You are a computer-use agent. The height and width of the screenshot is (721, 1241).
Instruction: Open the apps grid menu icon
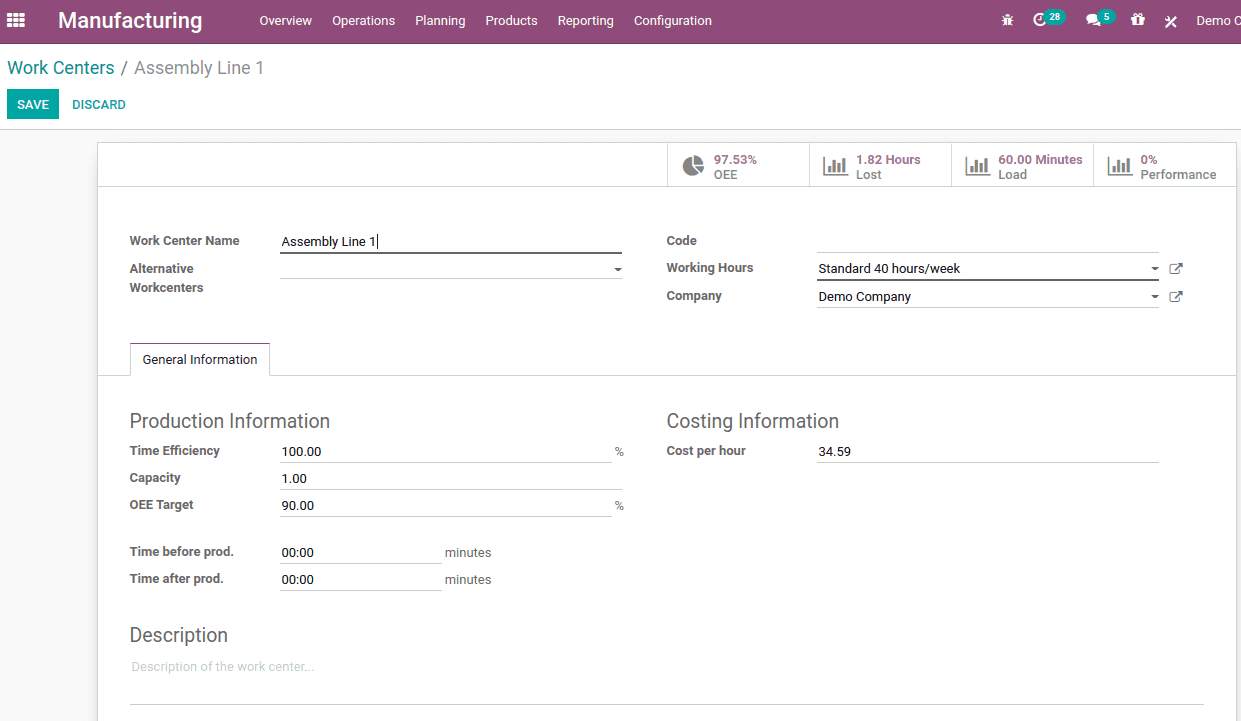tap(16, 20)
